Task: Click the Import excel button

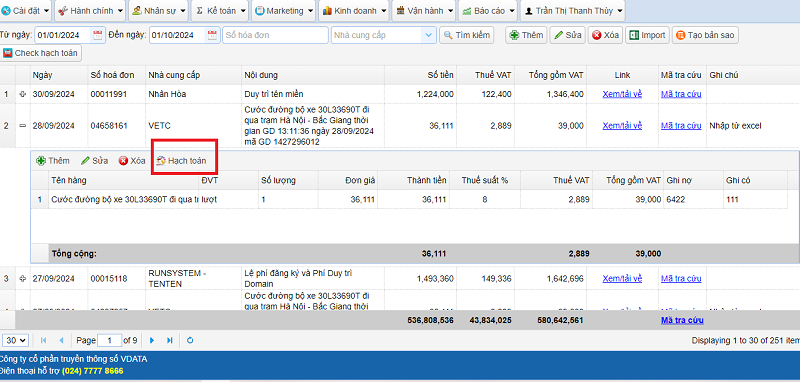Action: click(647, 35)
